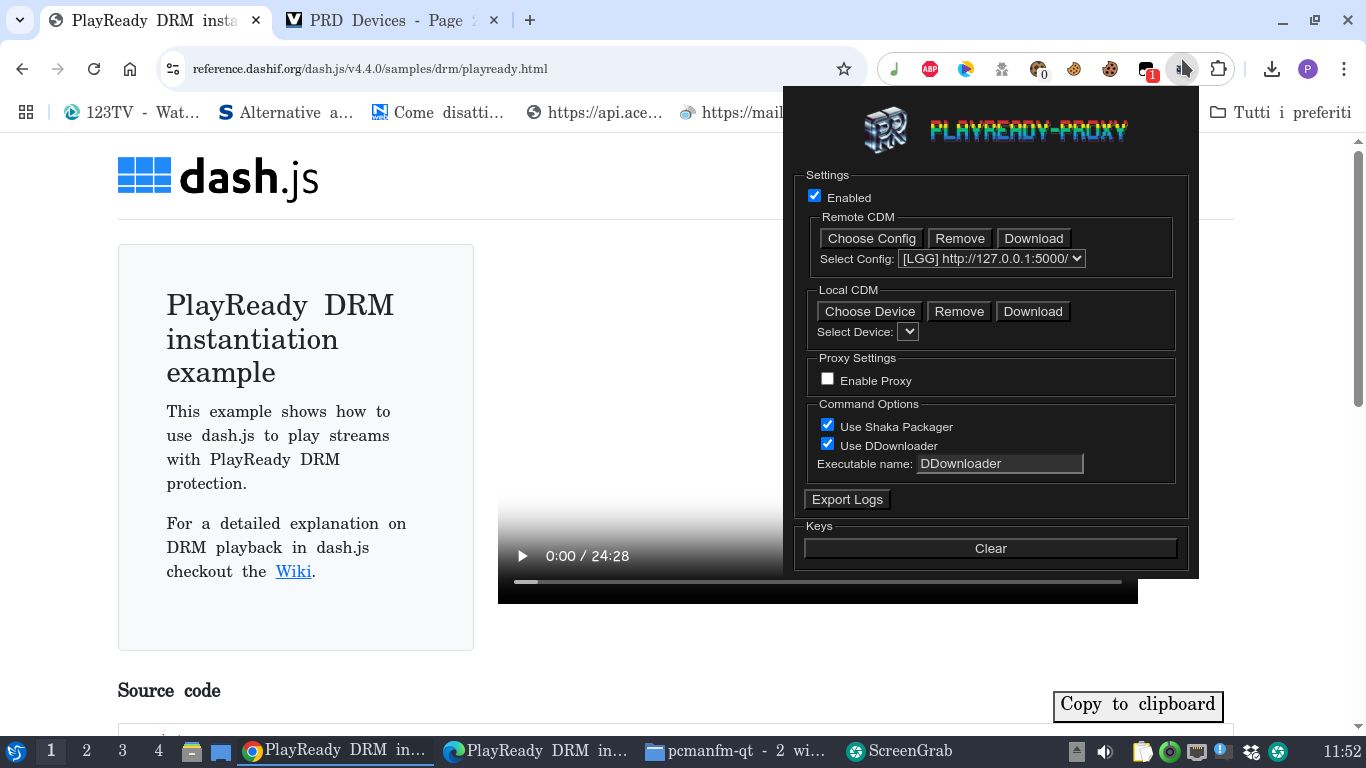Click the dash.js logo
Viewport: 1366px width, 768px height.
tap(218, 177)
